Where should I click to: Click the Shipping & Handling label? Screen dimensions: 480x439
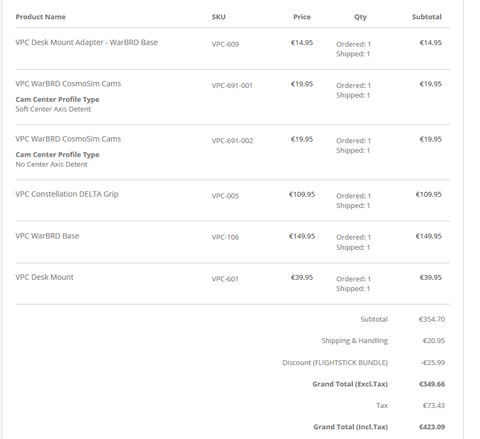click(355, 341)
